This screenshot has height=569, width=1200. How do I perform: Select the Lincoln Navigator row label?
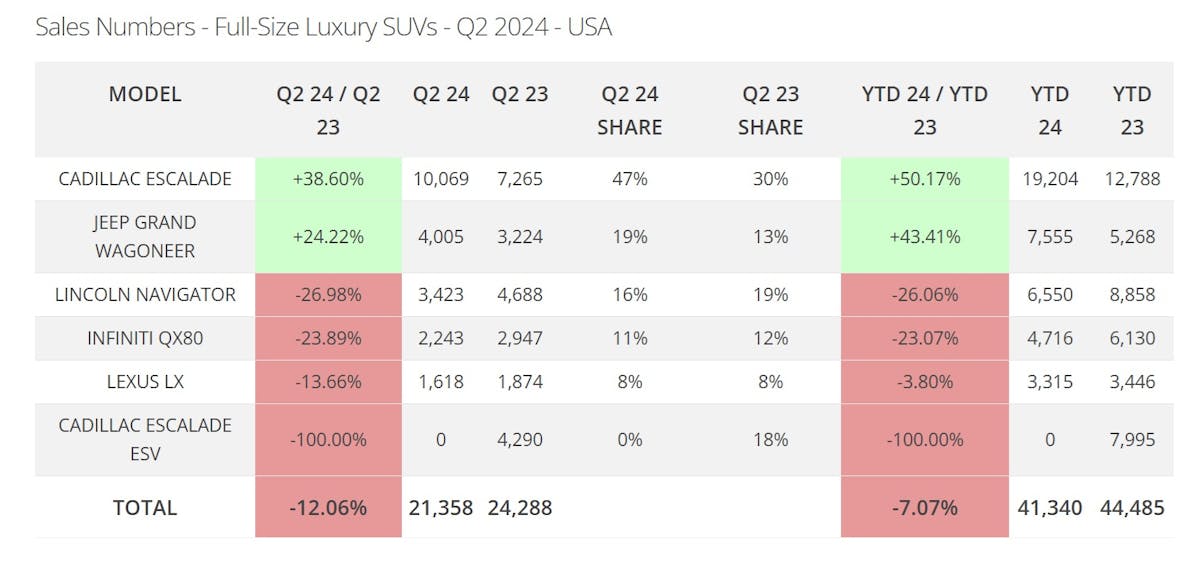point(145,295)
